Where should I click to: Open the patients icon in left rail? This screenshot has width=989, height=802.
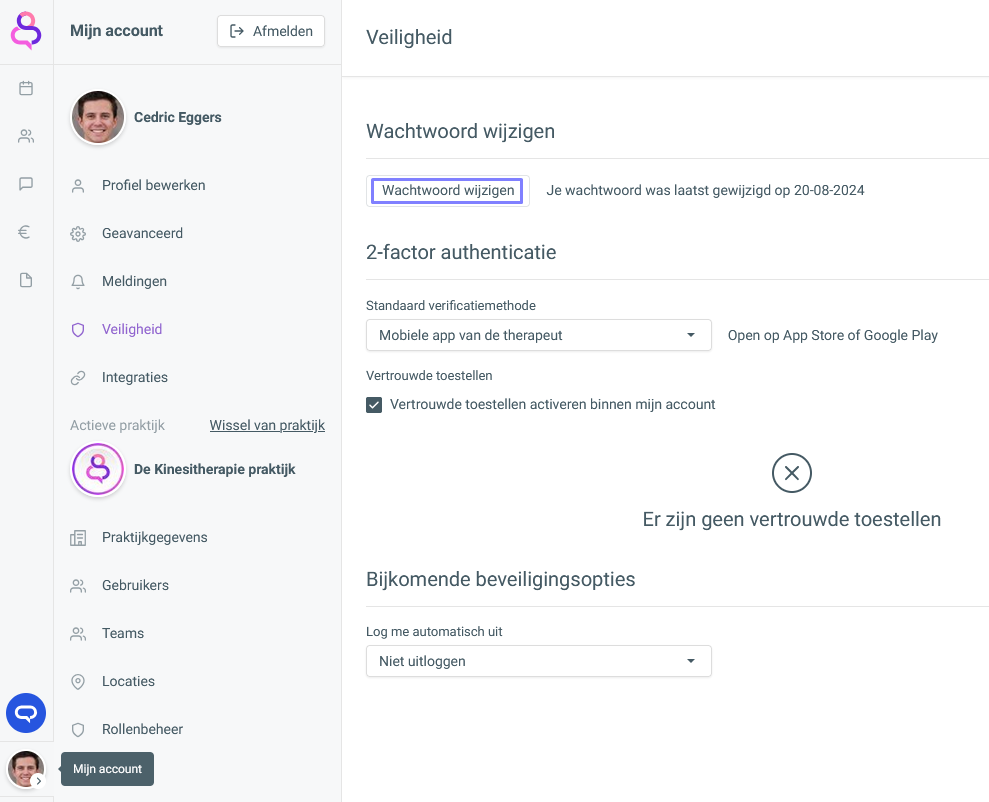click(26, 136)
